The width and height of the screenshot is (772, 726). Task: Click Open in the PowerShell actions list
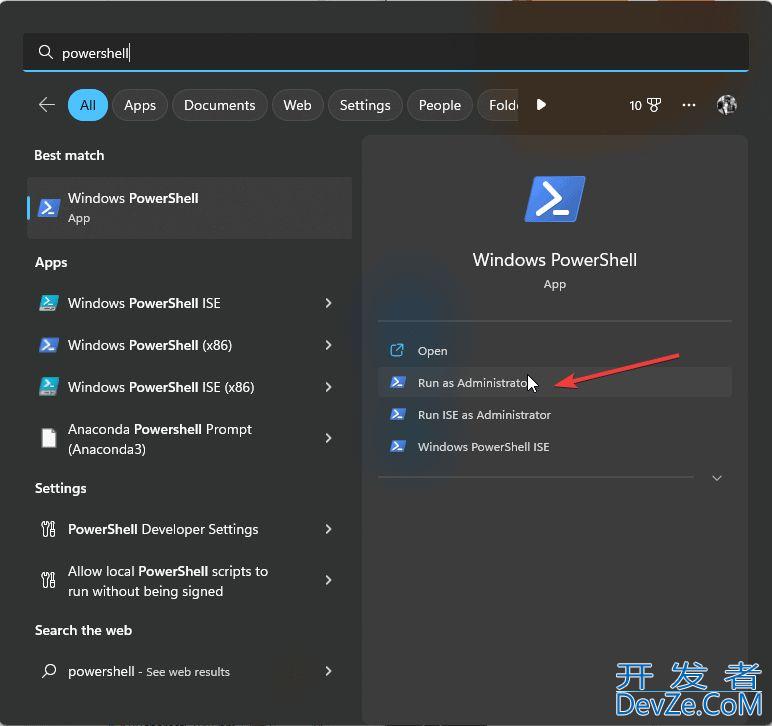[432, 351]
